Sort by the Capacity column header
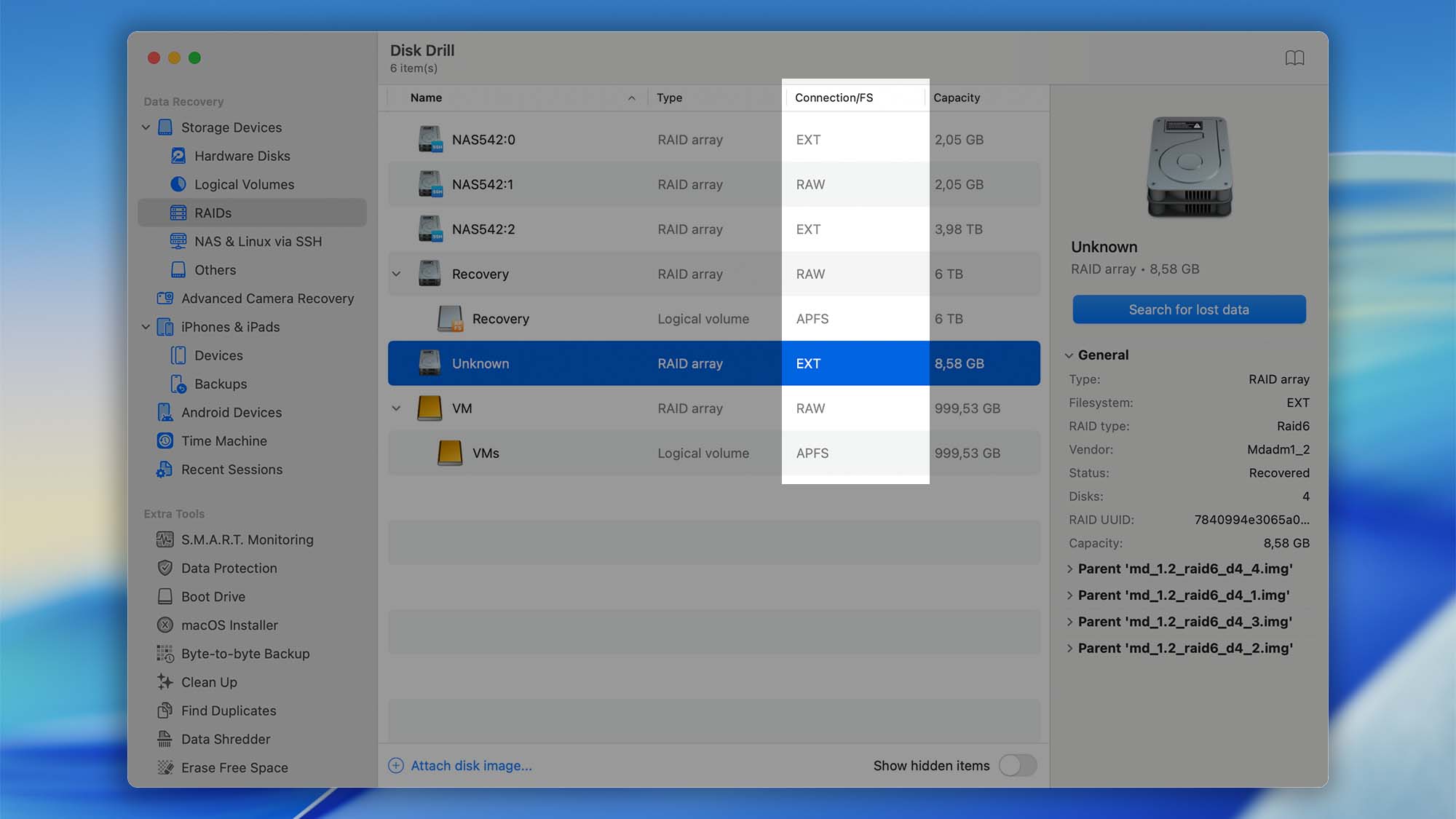This screenshot has width=1456, height=819. 986,98
